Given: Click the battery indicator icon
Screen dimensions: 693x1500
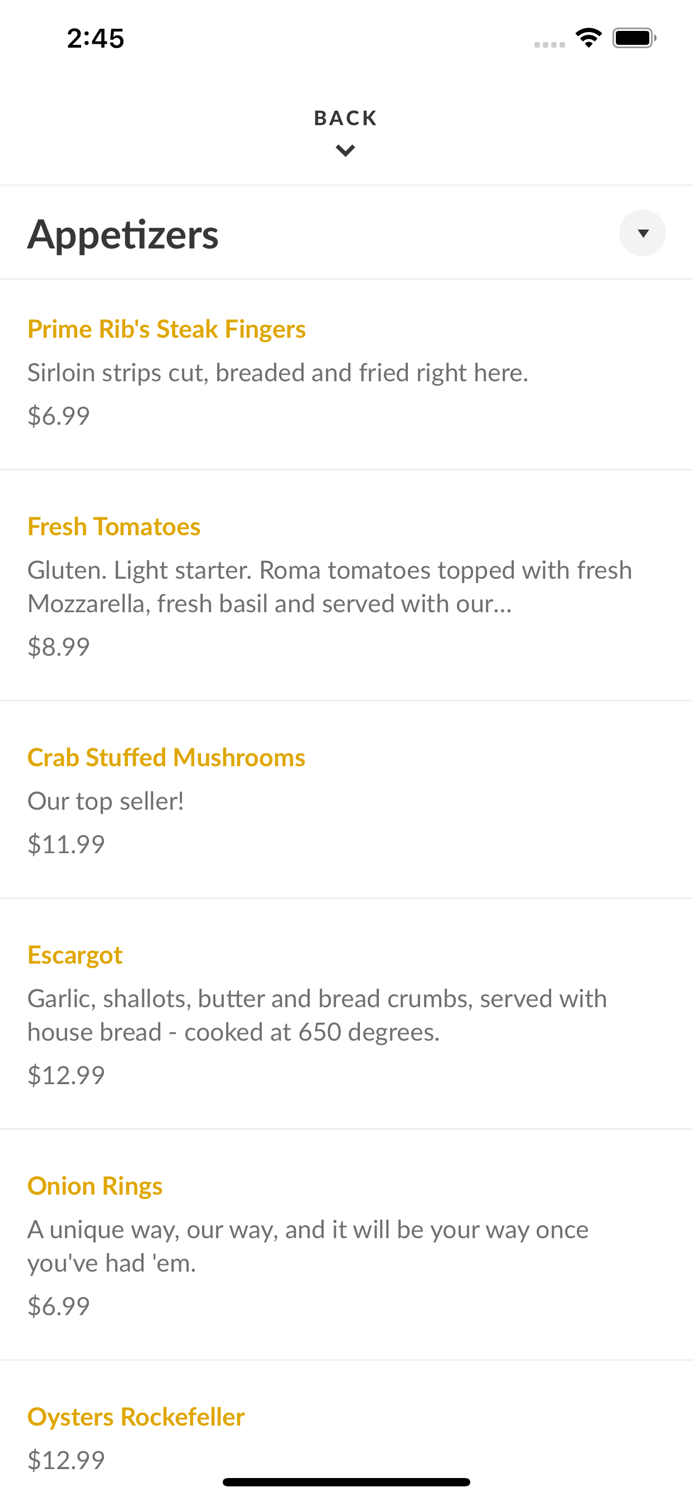Looking at the screenshot, I should point(634,39).
